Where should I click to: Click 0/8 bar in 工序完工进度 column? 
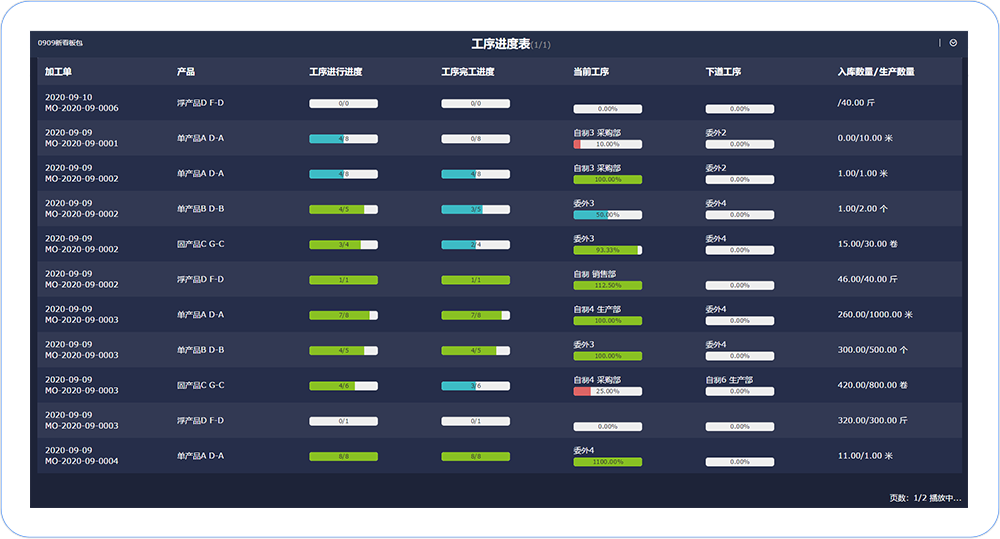click(476, 138)
